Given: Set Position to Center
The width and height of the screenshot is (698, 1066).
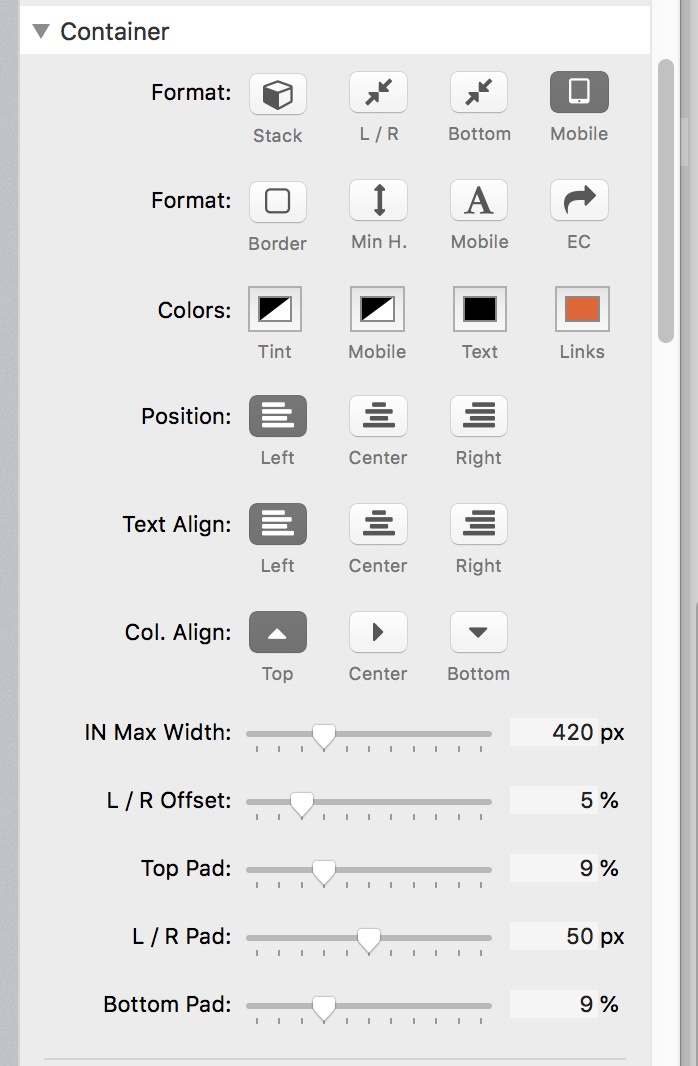Looking at the screenshot, I should 378,416.
